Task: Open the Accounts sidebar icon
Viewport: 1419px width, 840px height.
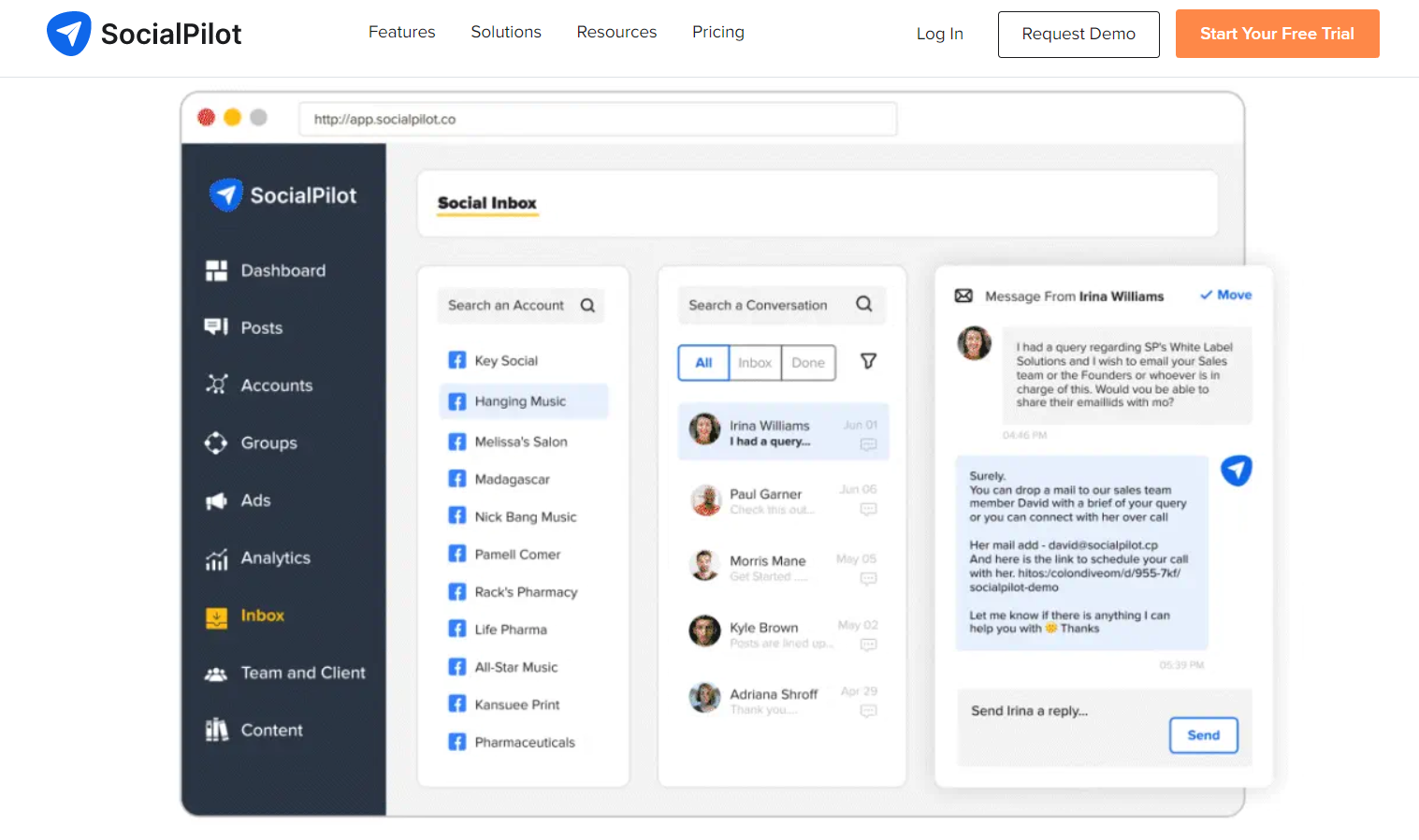Action: click(216, 384)
